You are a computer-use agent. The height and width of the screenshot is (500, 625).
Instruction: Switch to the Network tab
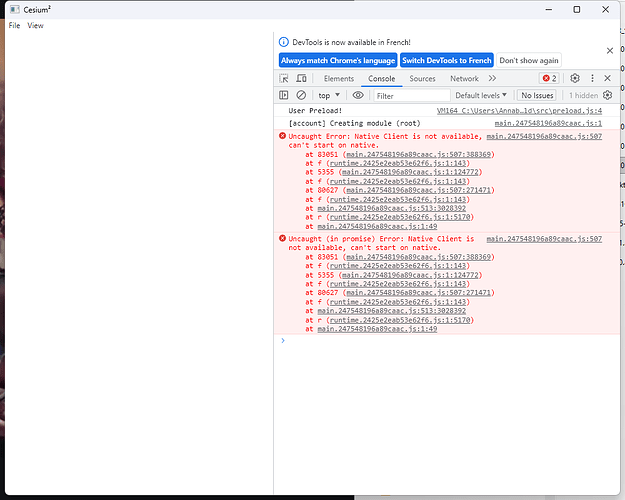pyautogui.click(x=464, y=78)
